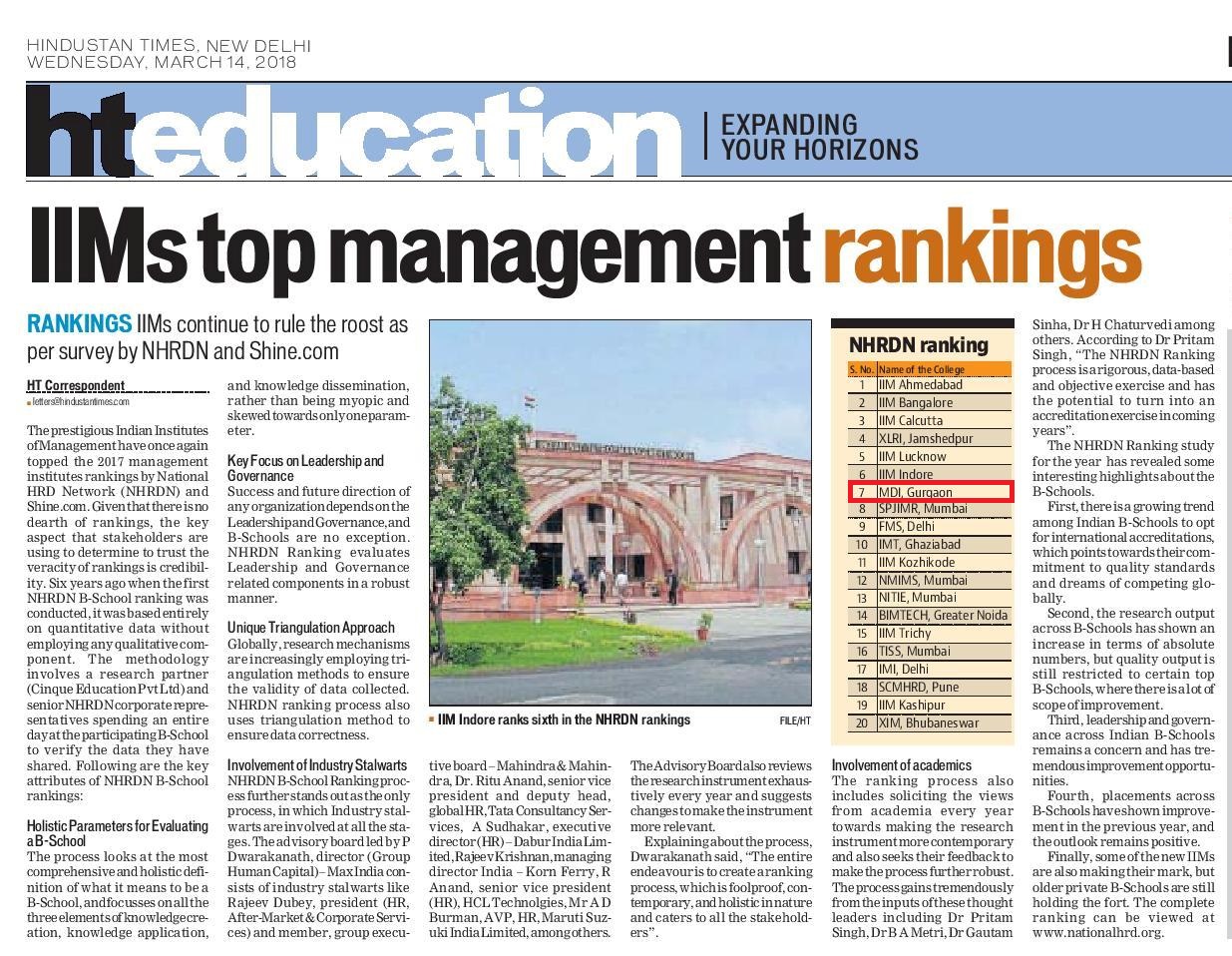This screenshot has width=1232, height=956.
Task: Click 'Involvement of Industry Stalwarts' subheading
Action: coord(317,765)
